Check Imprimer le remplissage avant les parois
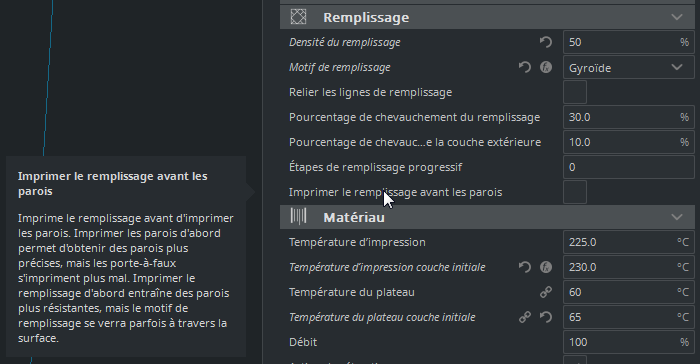Viewport: 700px width, 364px height. pyautogui.click(x=575, y=192)
